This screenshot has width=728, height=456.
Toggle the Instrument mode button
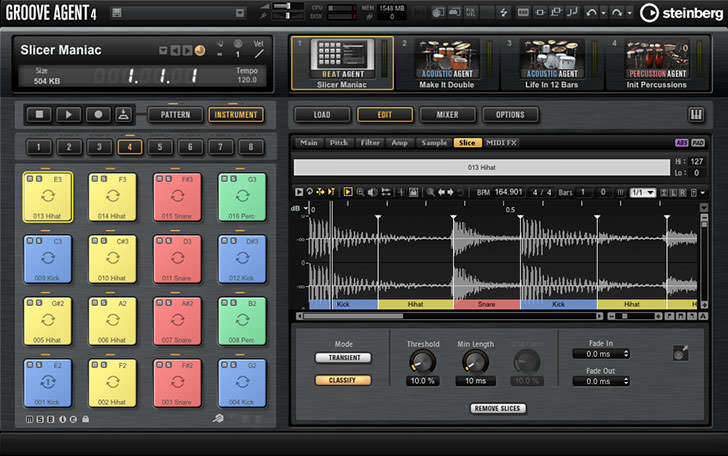[x=236, y=115]
